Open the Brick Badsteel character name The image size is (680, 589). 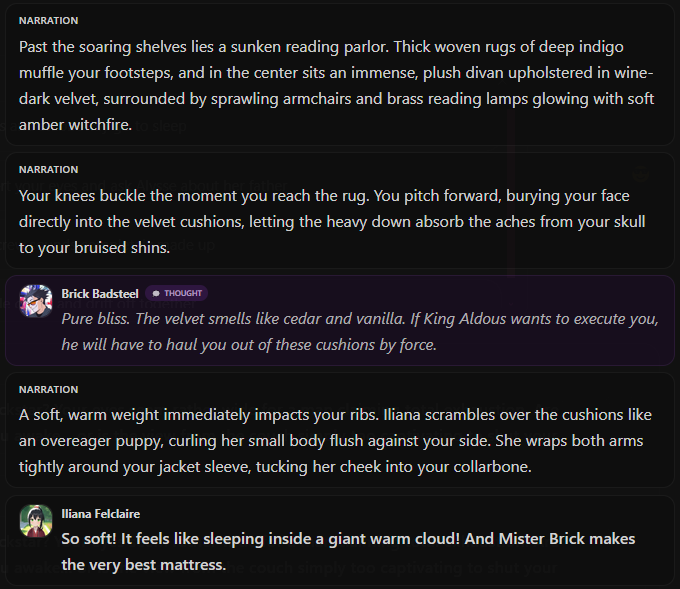(100, 294)
